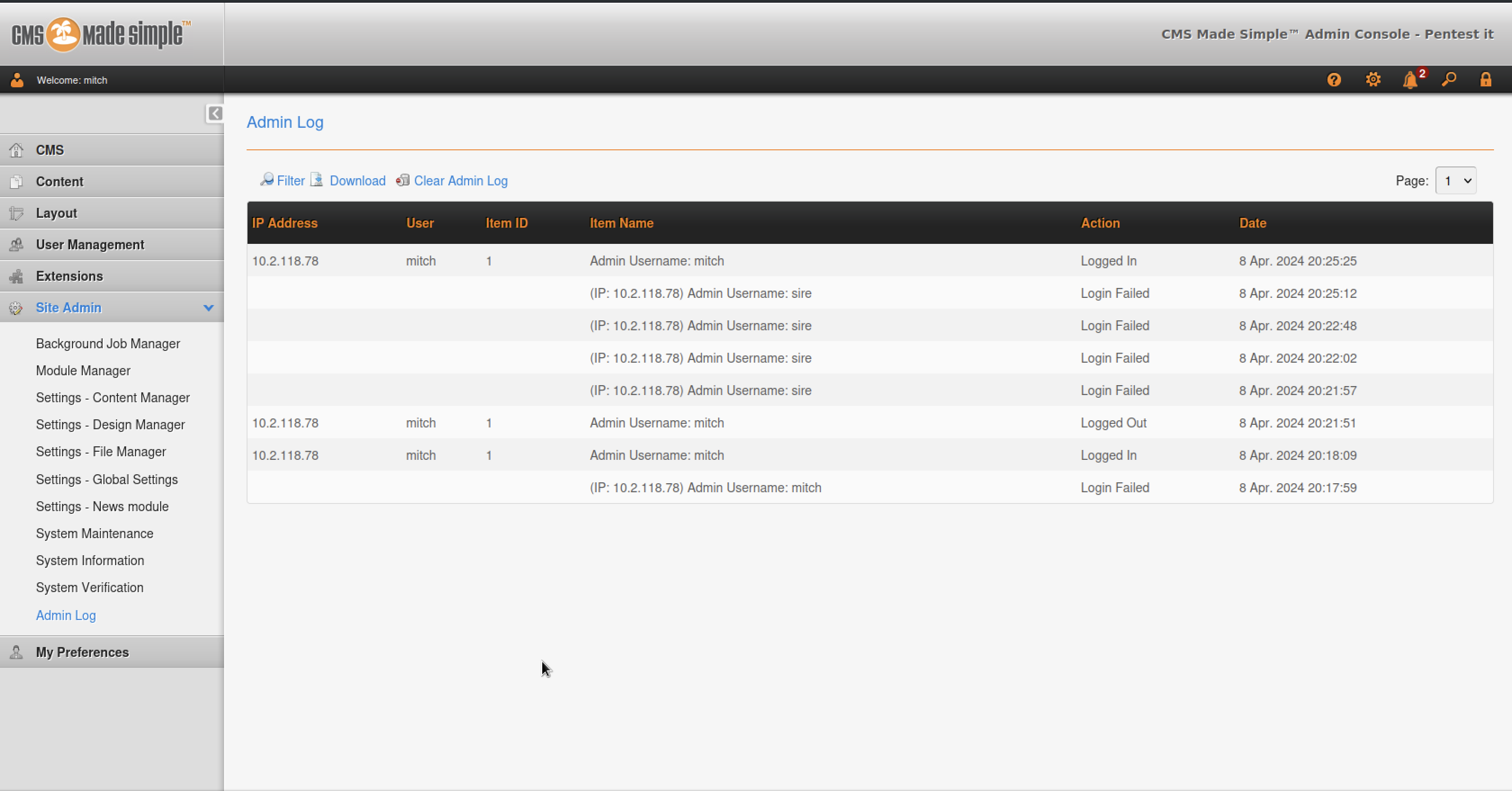This screenshot has width=1512, height=791.
Task: Go to Background Job Manager
Action: tap(108, 344)
